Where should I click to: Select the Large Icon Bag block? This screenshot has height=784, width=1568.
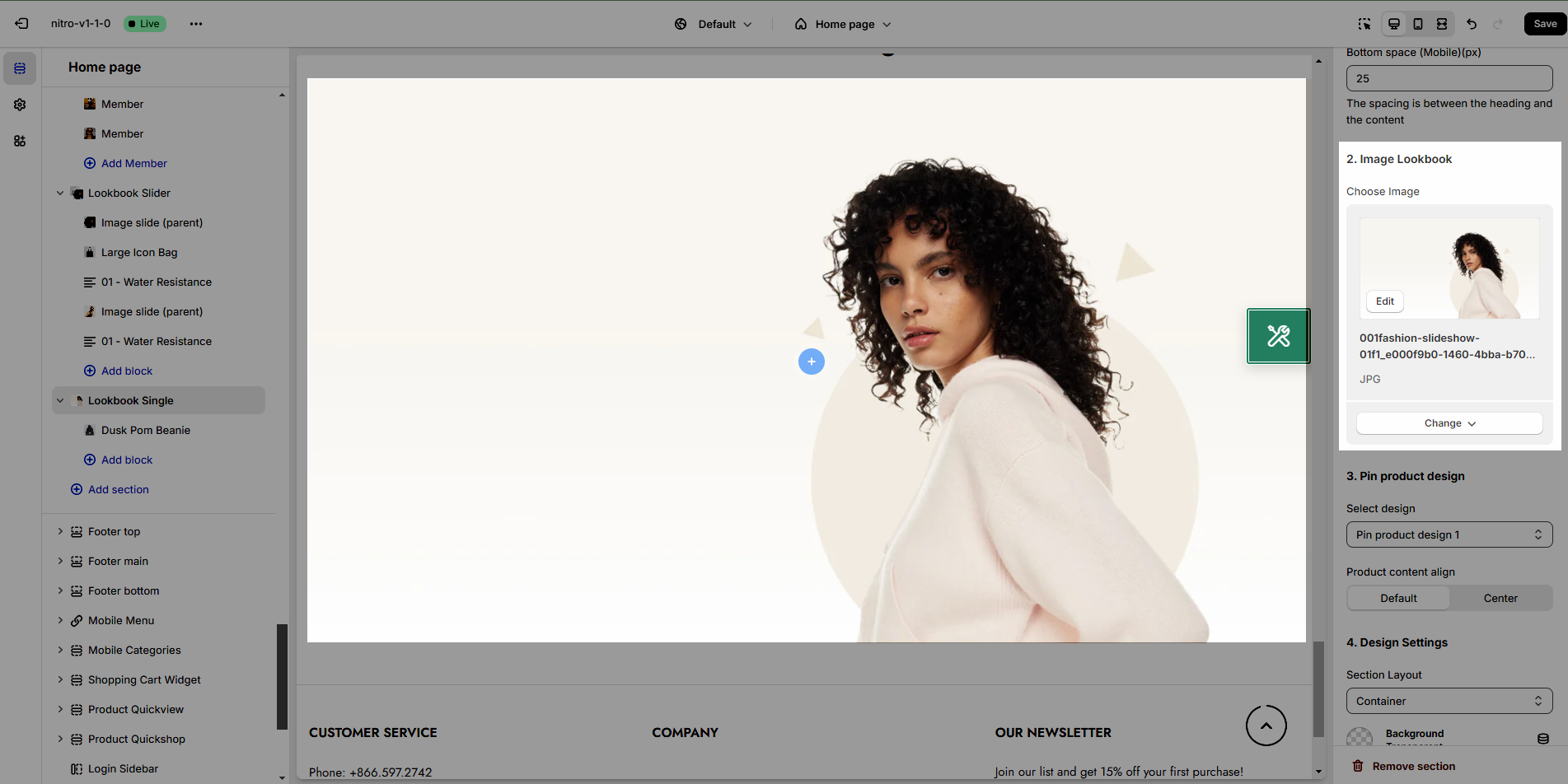click(139, 253)
